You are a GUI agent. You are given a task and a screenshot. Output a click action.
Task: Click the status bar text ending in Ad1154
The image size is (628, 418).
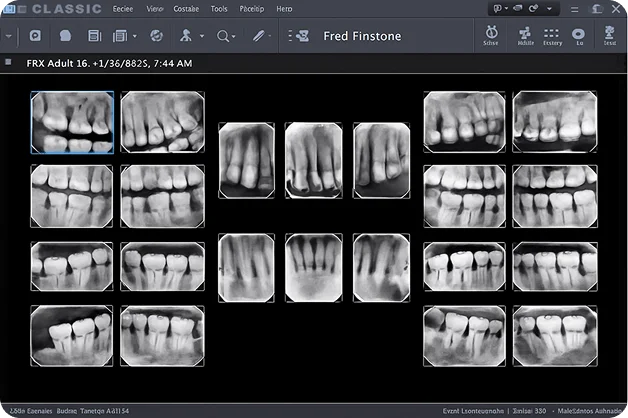(x=69, y=411)
